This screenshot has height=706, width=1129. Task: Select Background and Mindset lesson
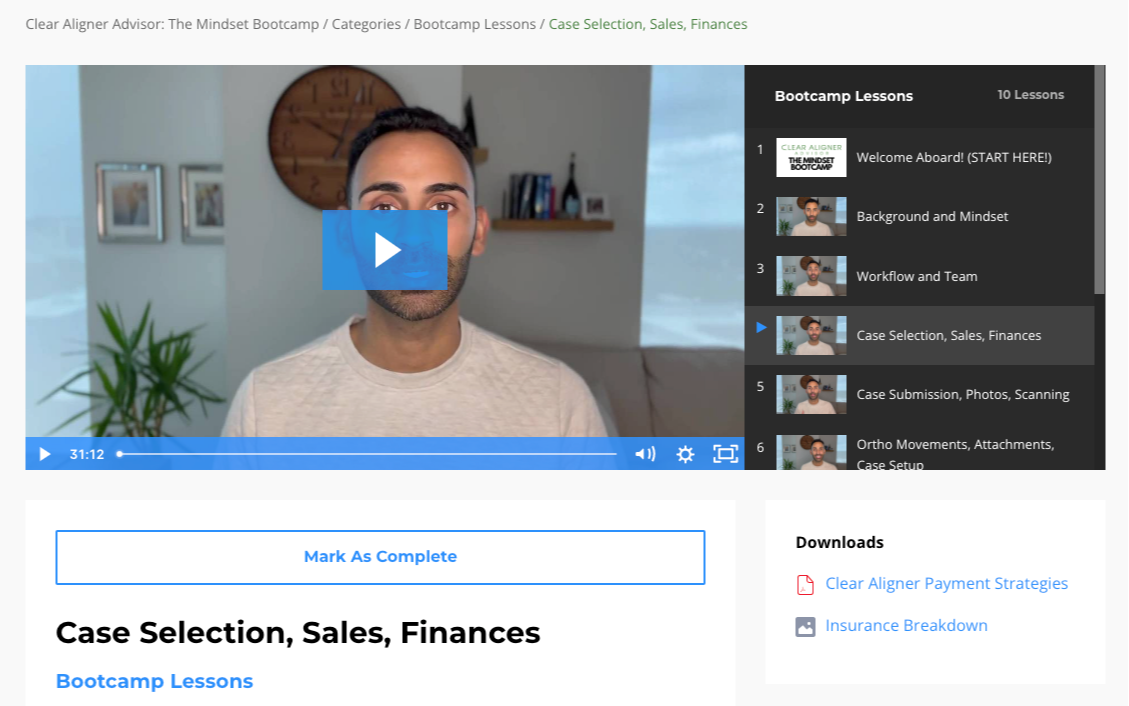coord(919,217)
